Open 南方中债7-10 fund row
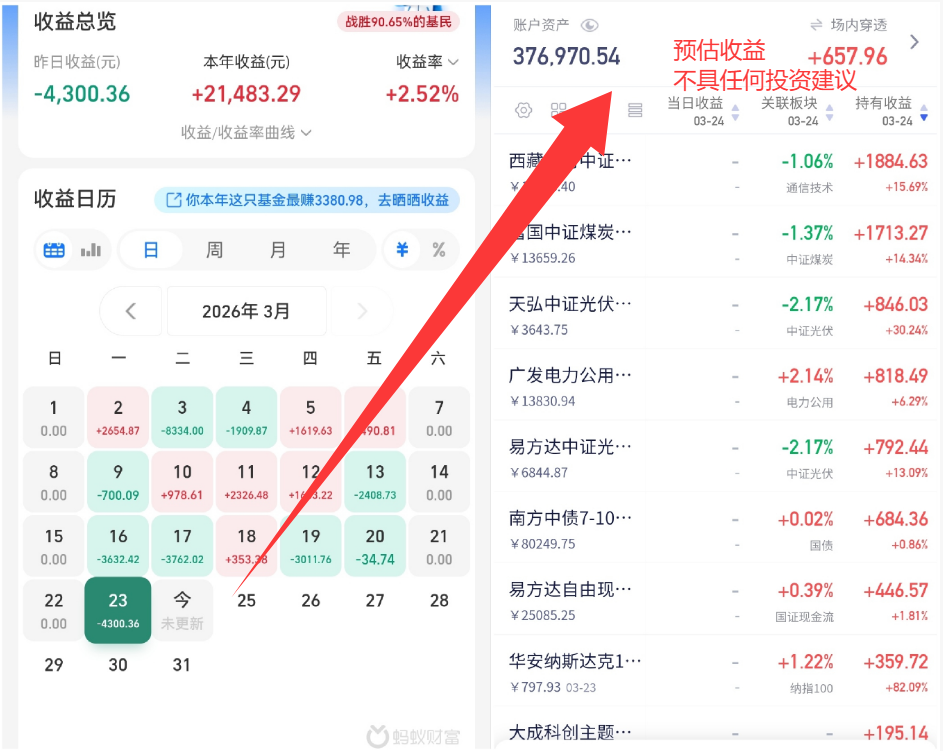The image size is (943, 751). click(x=716, y=528)
